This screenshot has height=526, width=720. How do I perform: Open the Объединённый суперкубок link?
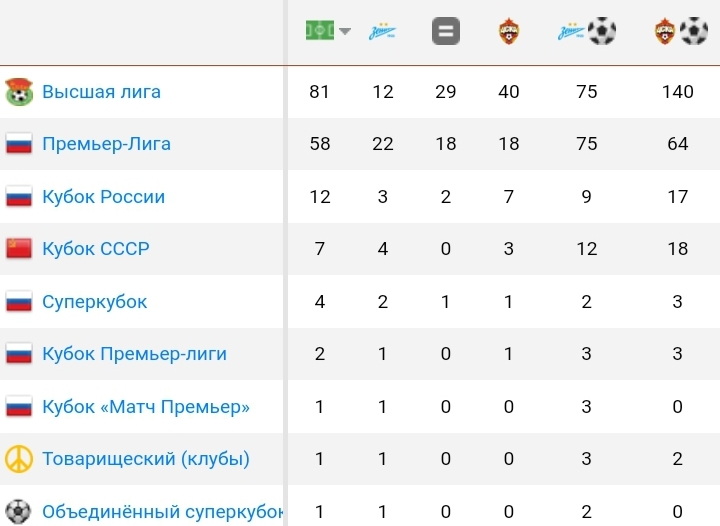tap(163, 512)
